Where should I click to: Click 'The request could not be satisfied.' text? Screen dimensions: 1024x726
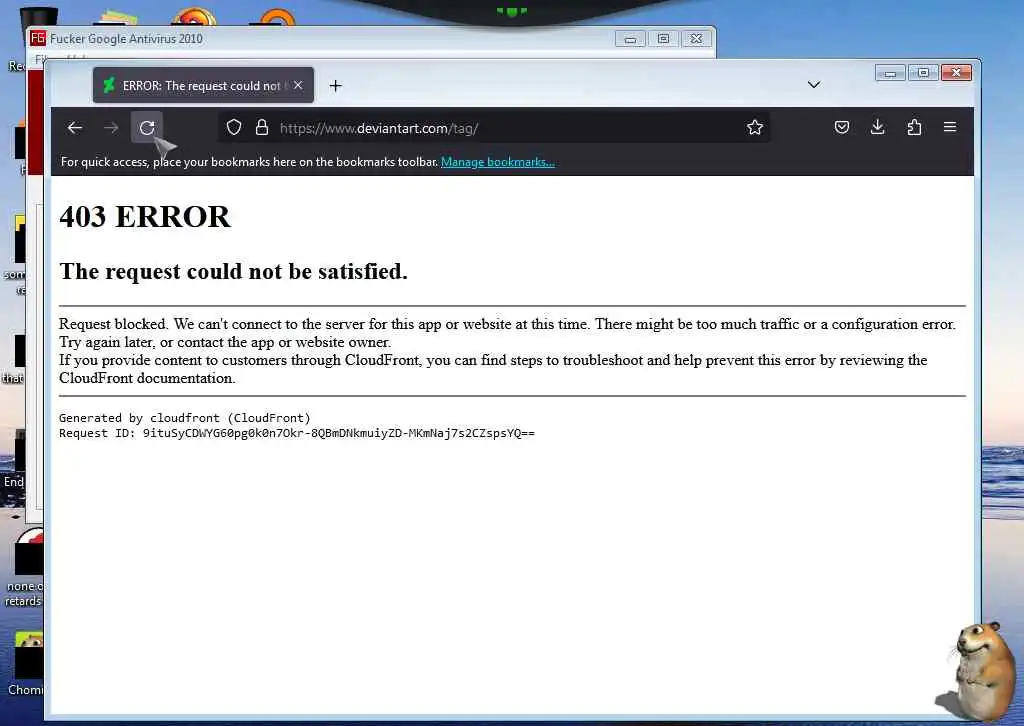click(x=233, y=271)
